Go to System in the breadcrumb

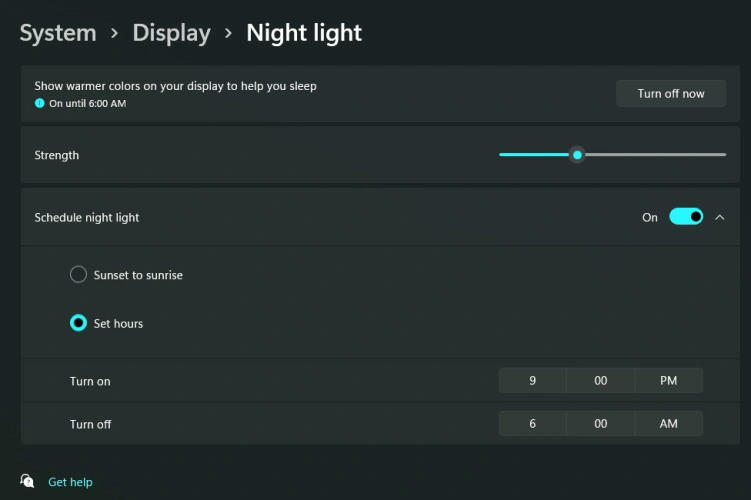click(x=58, y=33)
